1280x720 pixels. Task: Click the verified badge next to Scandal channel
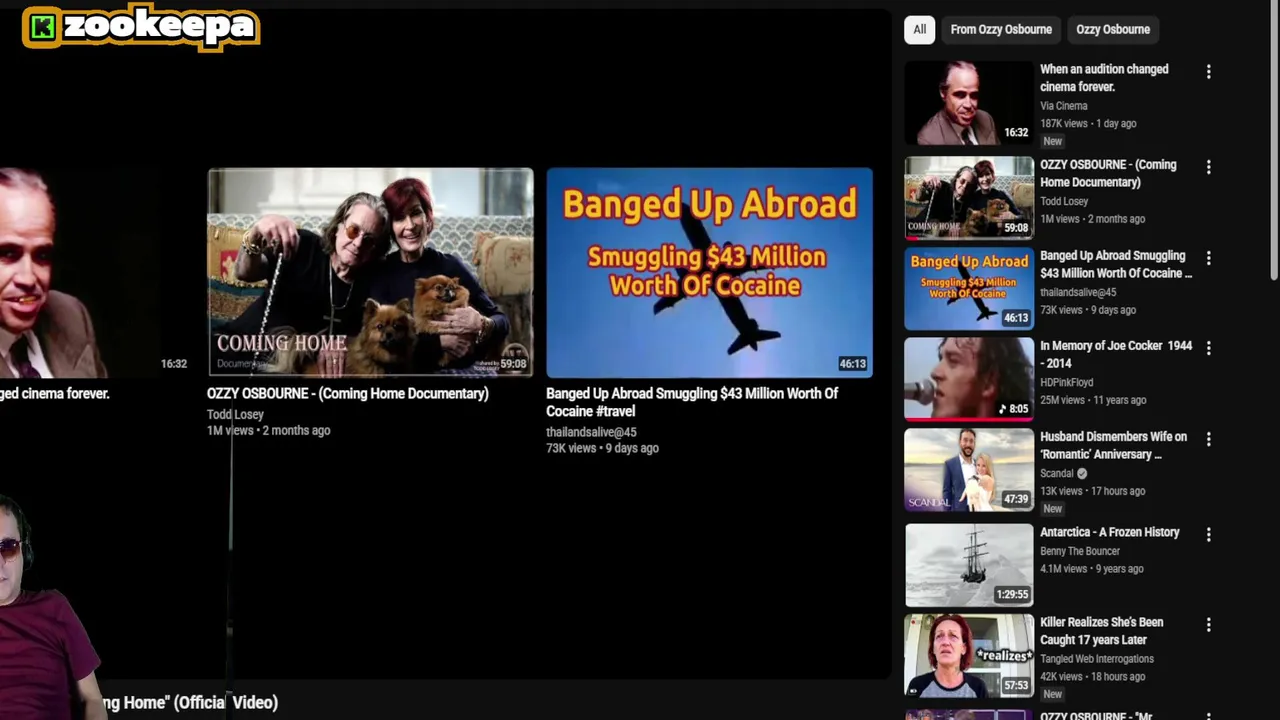[1082, 474]
